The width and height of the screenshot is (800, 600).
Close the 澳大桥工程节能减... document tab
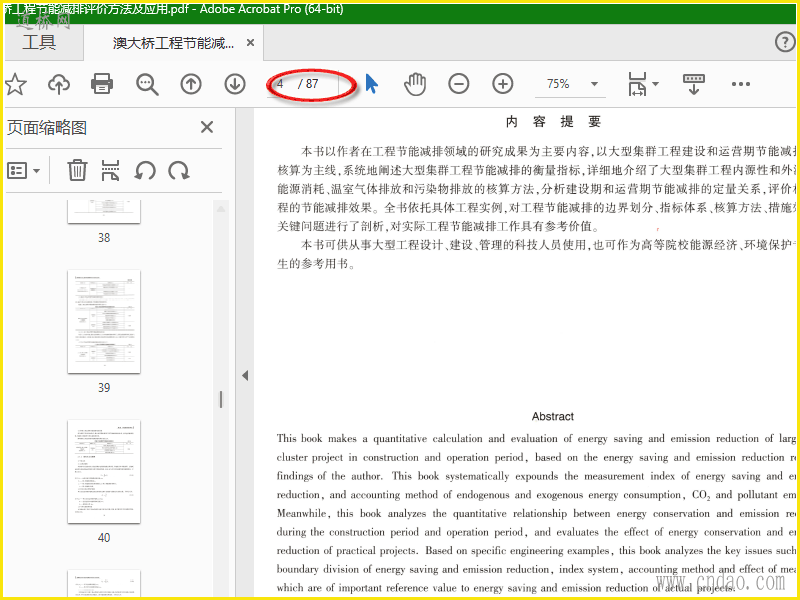click(251, 43)
